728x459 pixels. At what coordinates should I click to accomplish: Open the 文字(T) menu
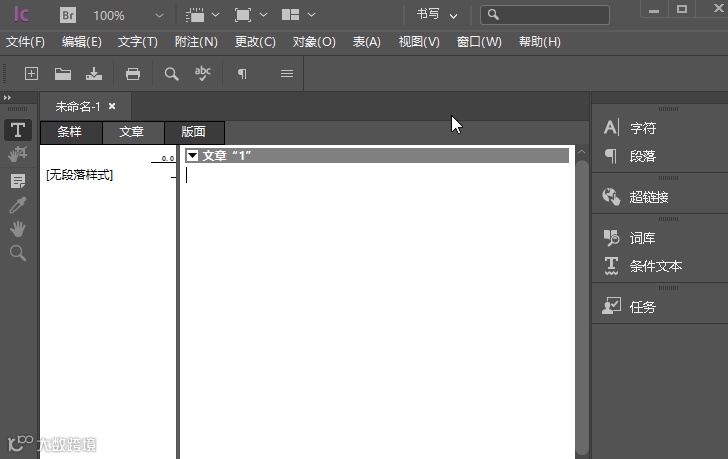138,42
